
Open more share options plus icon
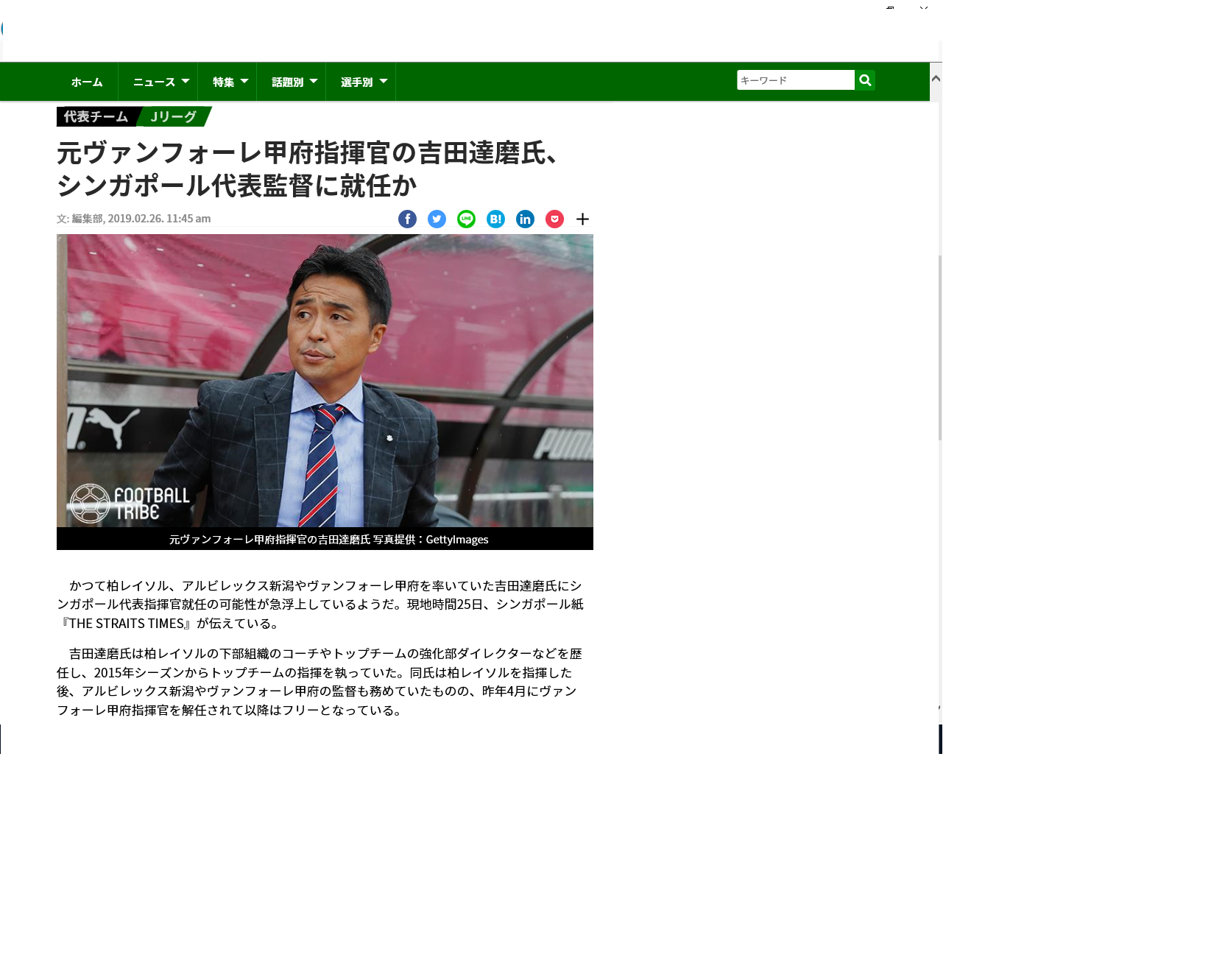[582, 219]
